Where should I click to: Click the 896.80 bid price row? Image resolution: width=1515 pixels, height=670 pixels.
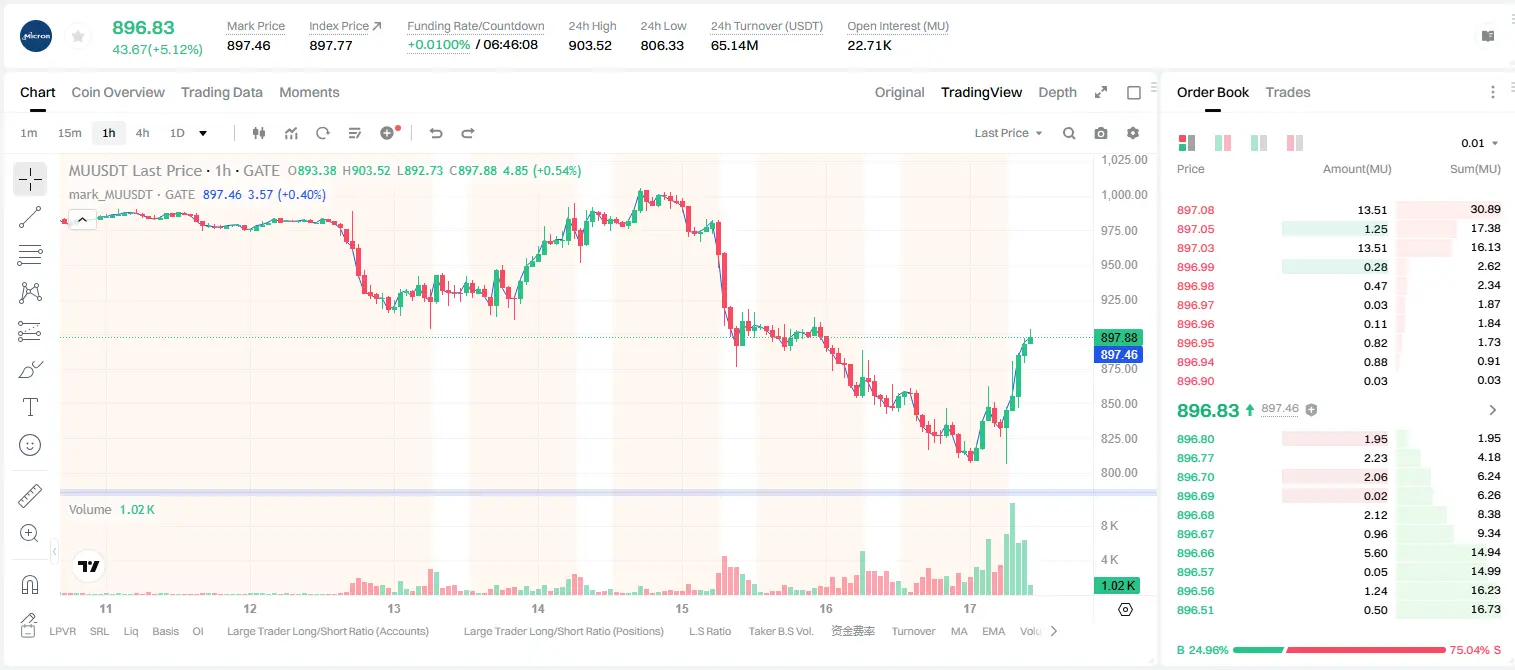coord(1339,439)
